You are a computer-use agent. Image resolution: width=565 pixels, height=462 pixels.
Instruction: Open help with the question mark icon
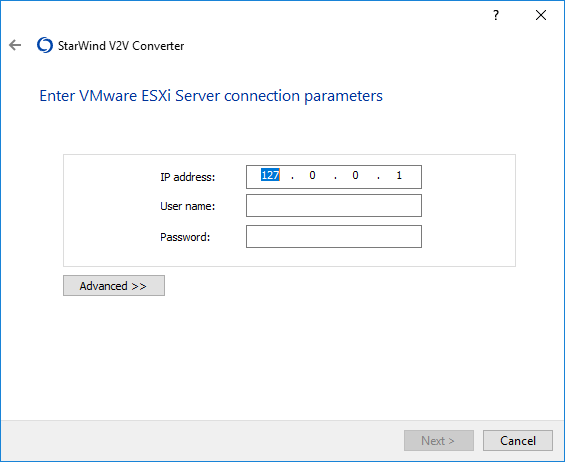click(496, 15)
